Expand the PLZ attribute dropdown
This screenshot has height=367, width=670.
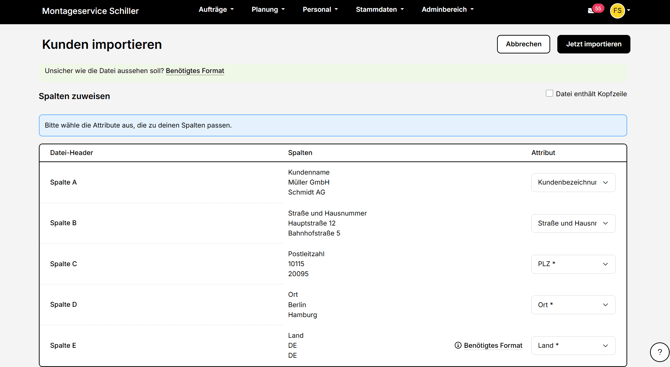tap(573, 264)
